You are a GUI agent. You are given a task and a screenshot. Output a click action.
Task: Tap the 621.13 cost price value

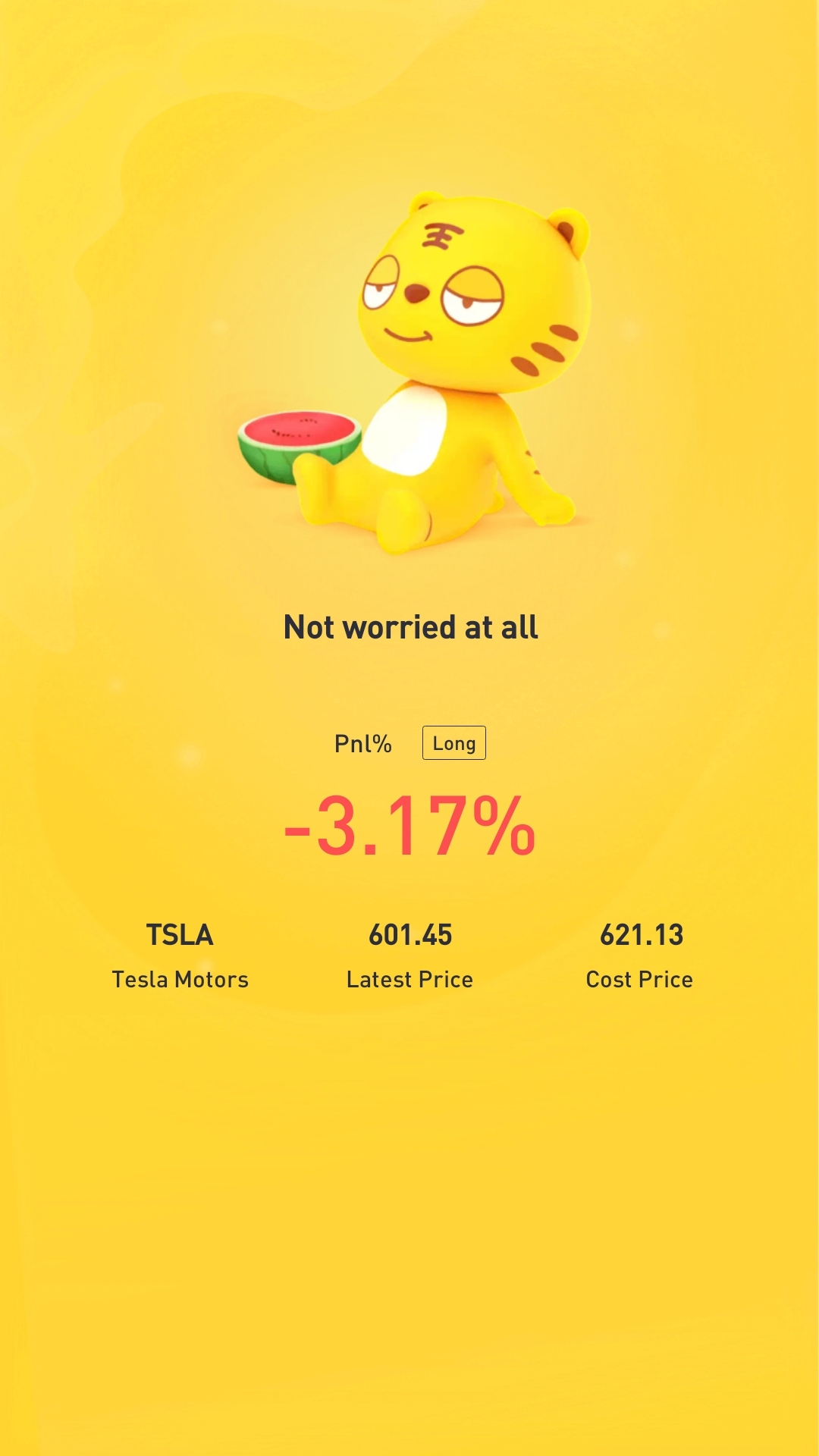641,935
